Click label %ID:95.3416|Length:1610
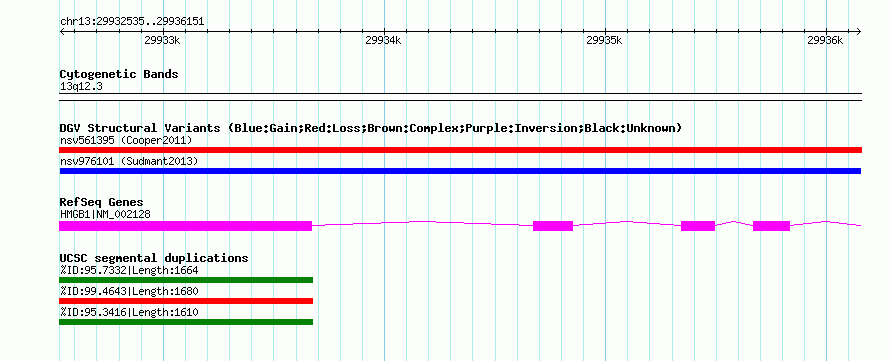This screenshot has height=361, width=890. [x=129, y=313]
